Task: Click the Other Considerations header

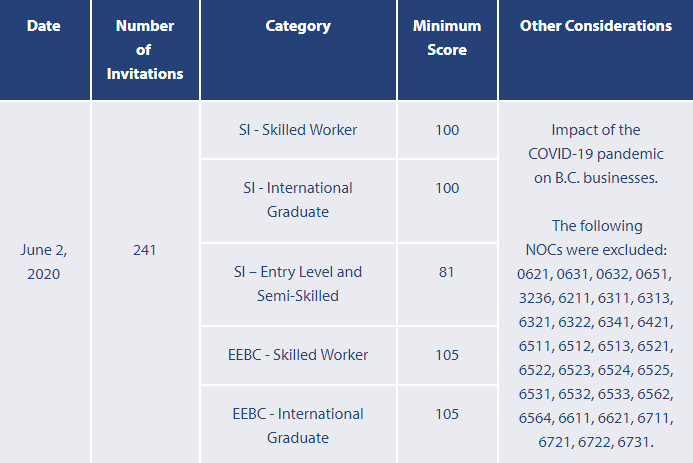Action: 596,26
